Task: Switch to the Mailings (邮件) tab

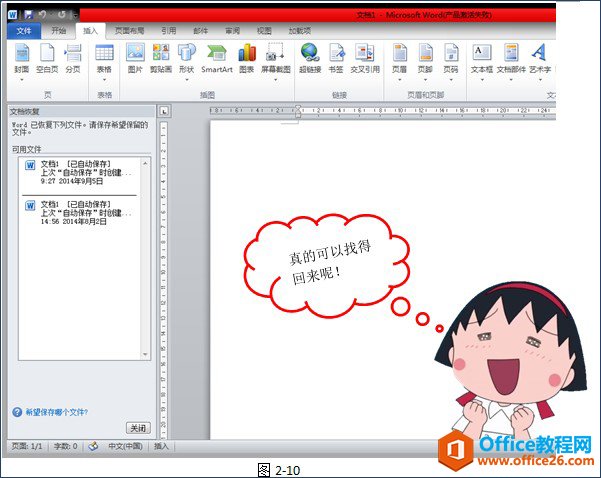Action: 200,31
